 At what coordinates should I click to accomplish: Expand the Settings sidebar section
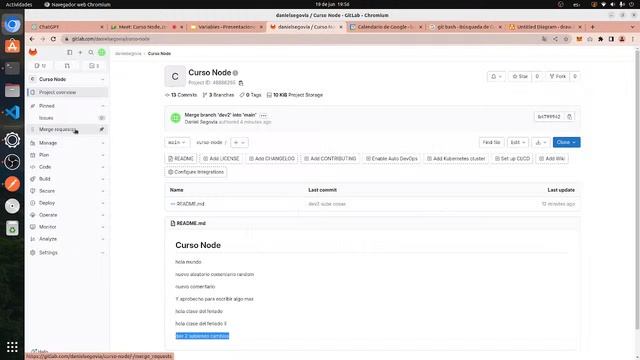[x=67, y=253]
